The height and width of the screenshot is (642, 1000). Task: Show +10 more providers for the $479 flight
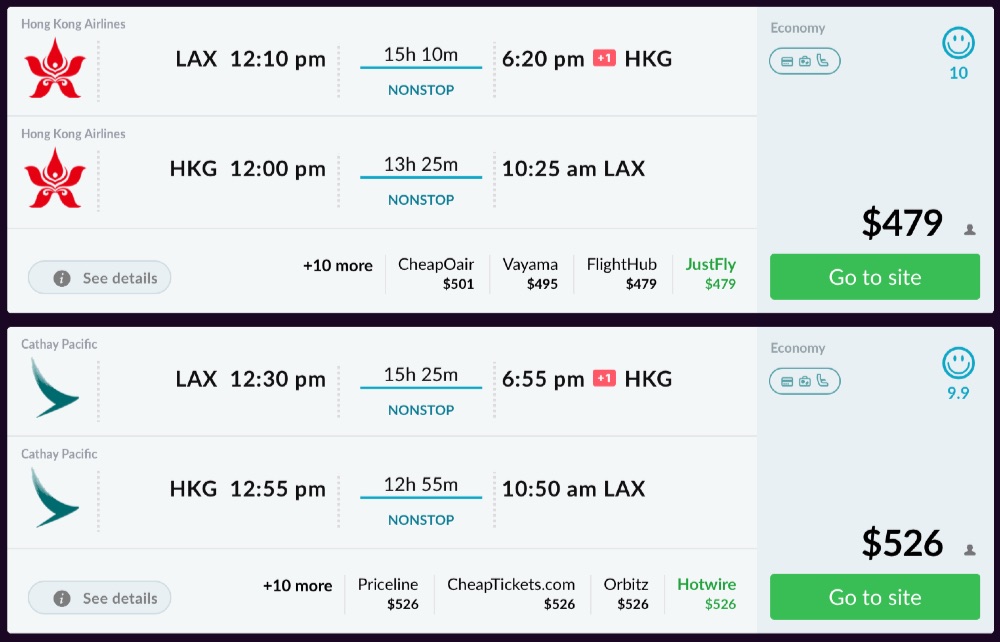click(338, 266)
